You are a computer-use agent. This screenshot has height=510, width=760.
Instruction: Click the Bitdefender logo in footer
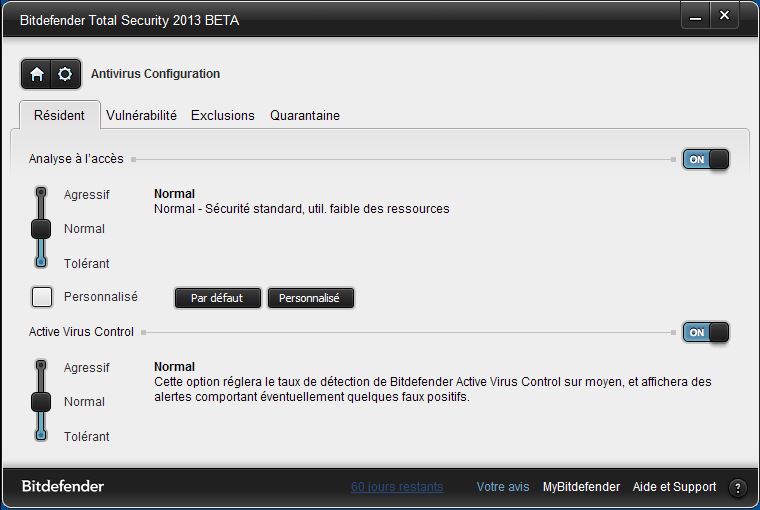tap(63, 486)
